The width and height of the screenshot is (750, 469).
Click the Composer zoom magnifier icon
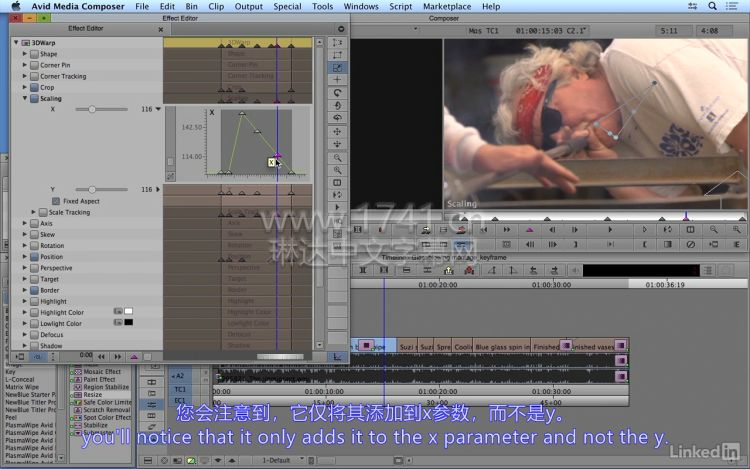(x=713, y=230)
